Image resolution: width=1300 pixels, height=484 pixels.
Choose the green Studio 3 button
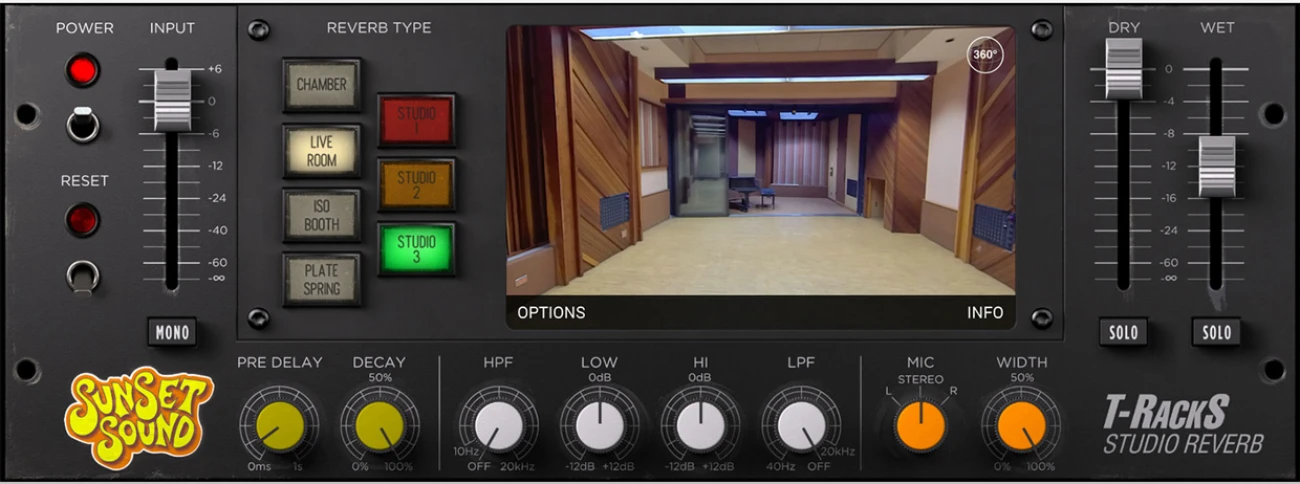[416, 249]
